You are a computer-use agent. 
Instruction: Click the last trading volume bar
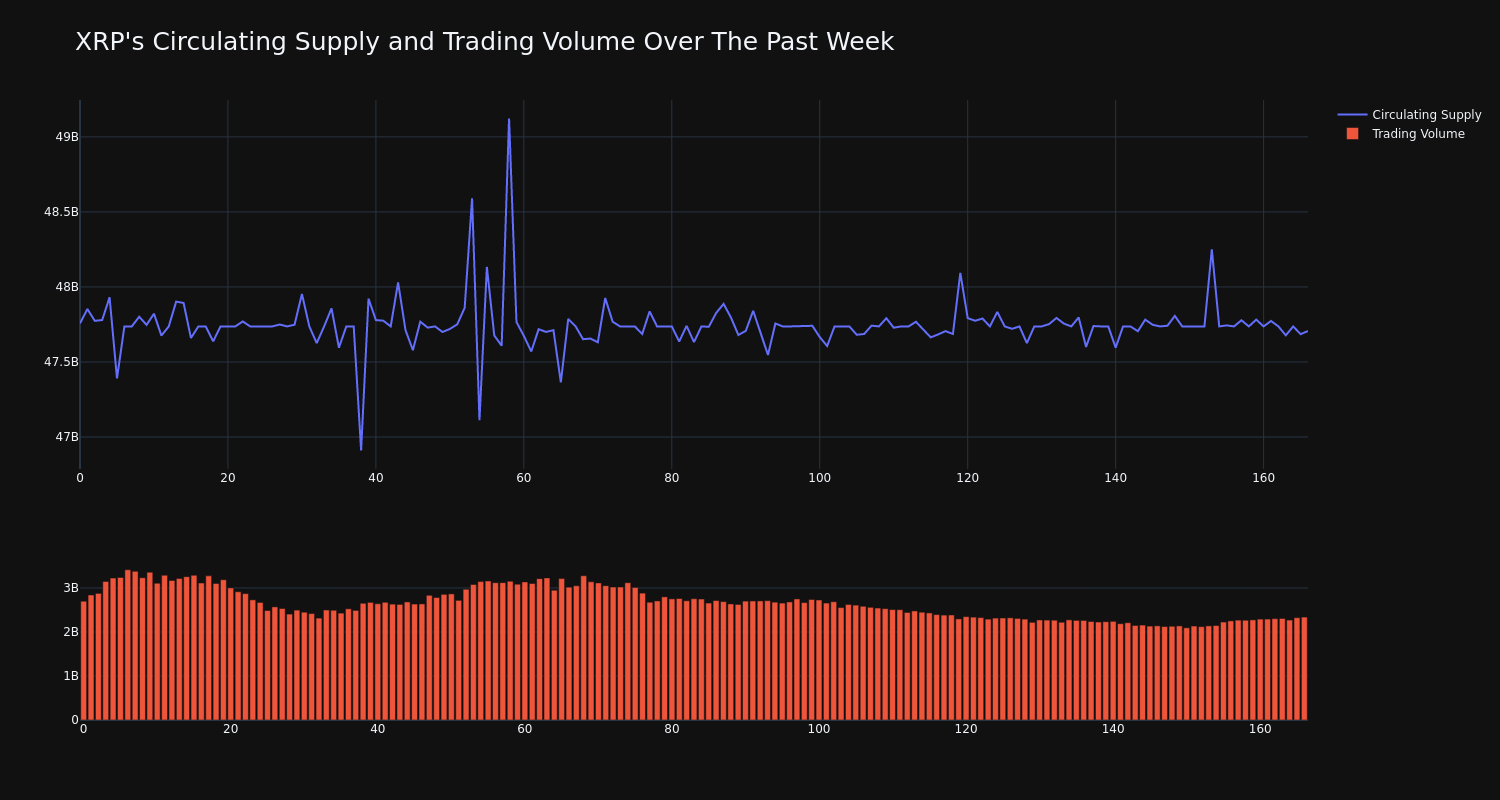pyautogui.click(x=1304, y=668)
